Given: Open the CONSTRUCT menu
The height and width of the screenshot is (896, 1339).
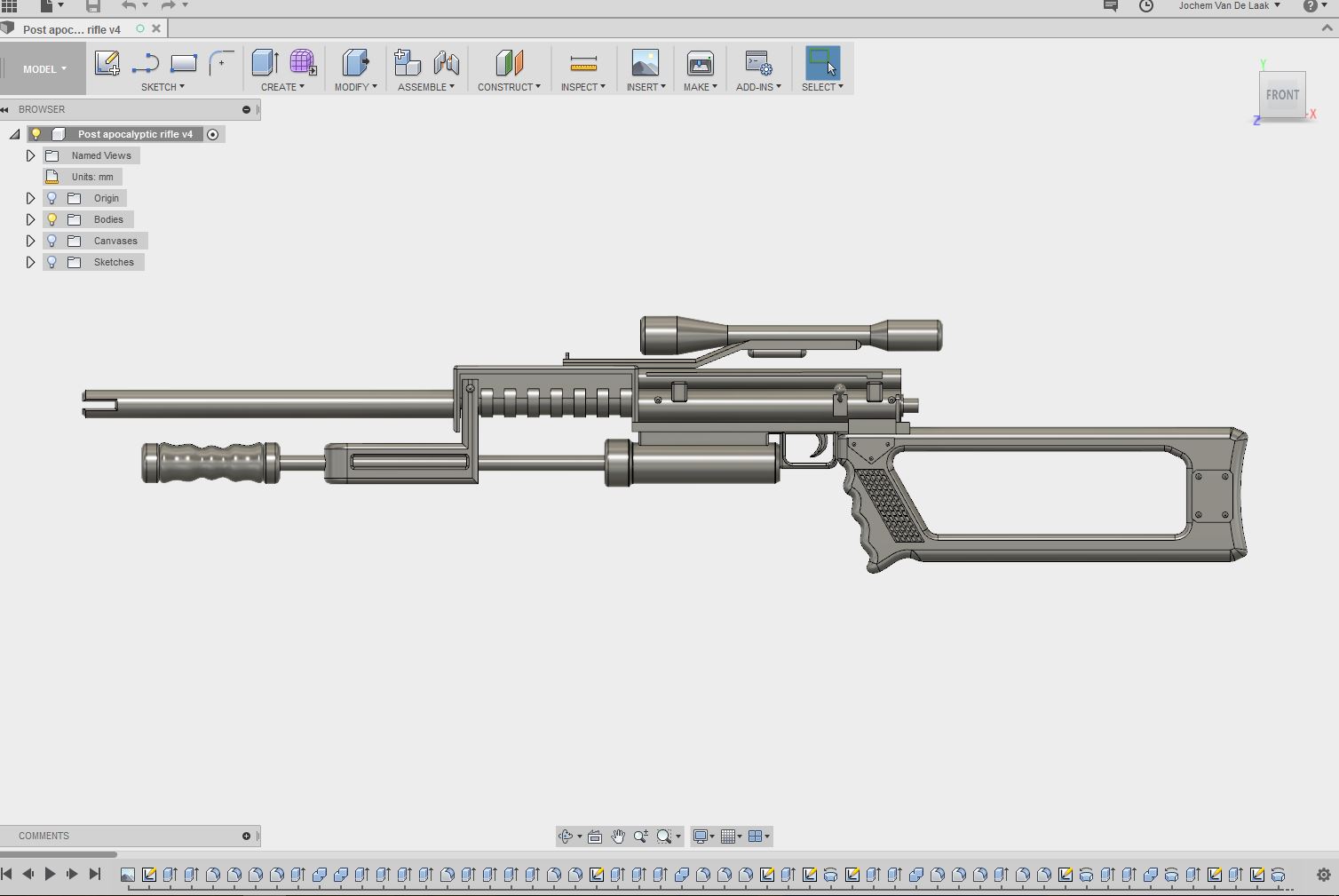Looking at the screenshot, I should [509, 87].
